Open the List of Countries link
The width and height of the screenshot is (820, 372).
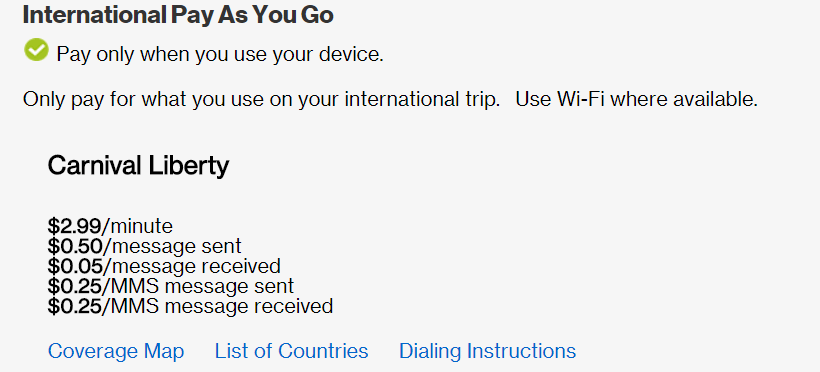click(x=291, y=351)
